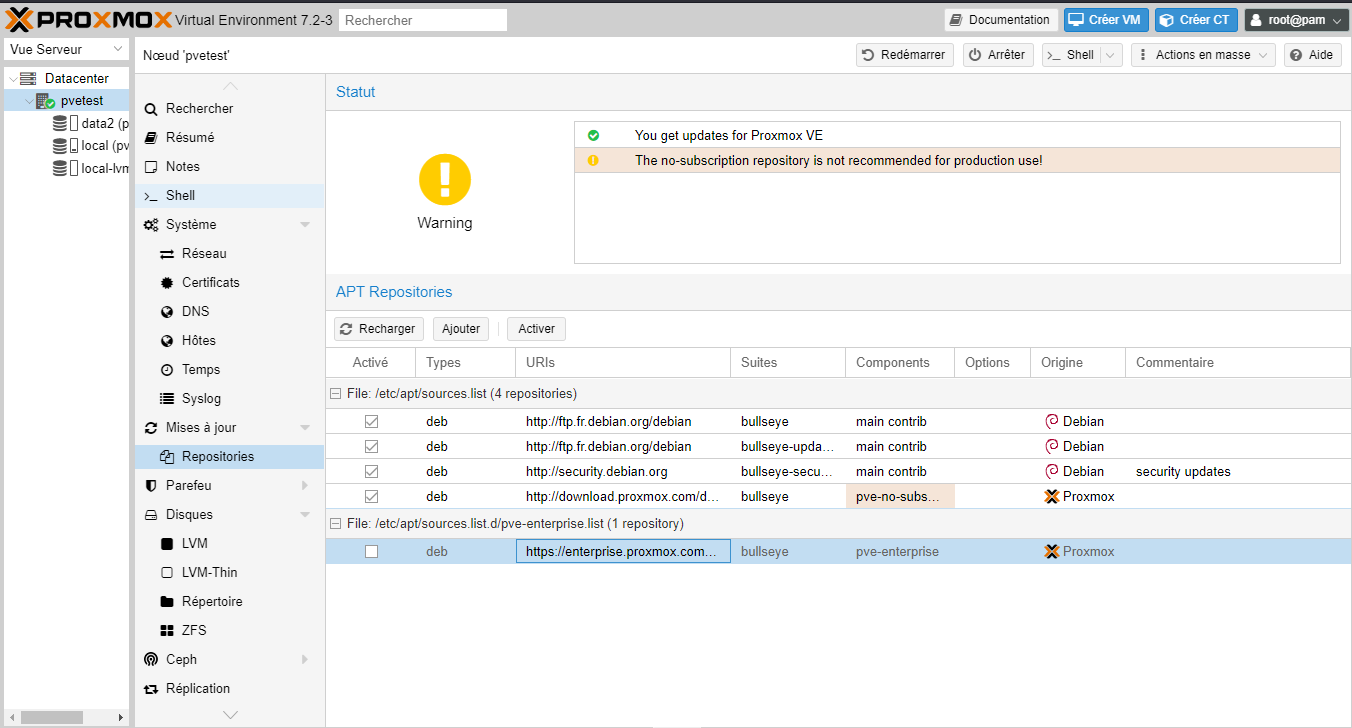Click the Notes icon in sidebar

pyautogui.click(x=151, y=167)
